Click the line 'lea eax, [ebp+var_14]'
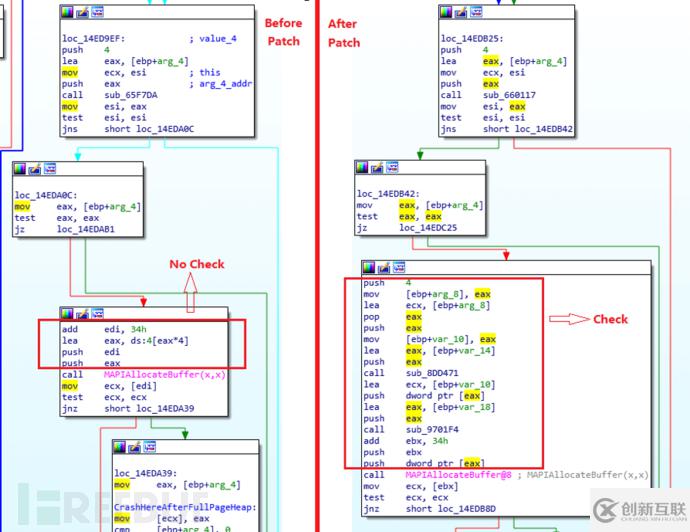Image resolution: width=690 pixels, height=532 pixels. [x=429, y=351]
